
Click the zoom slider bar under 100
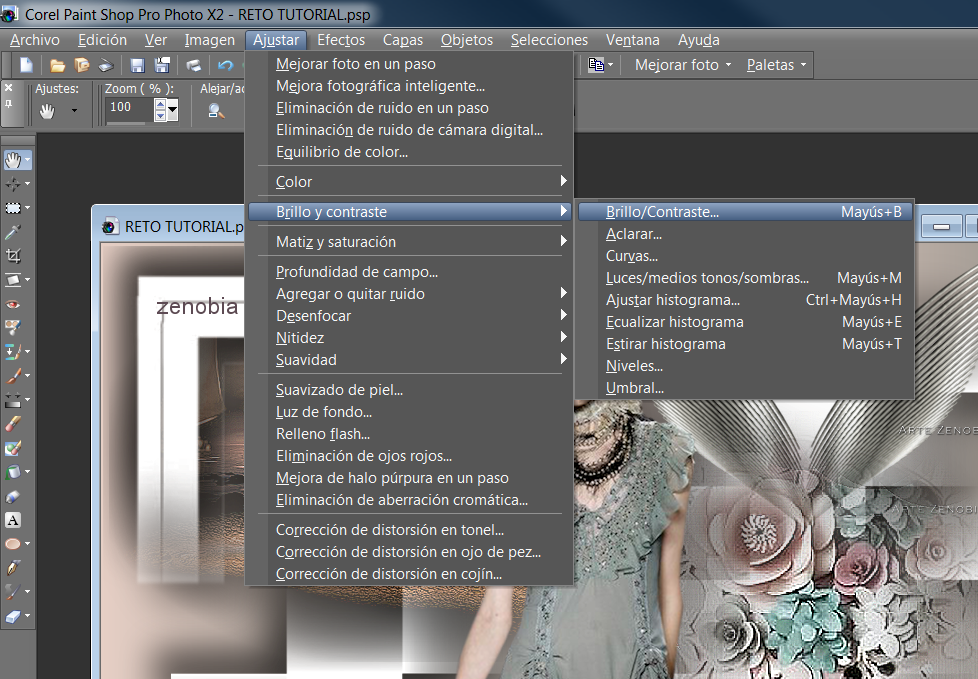pyautogui.click(x=126, y=123)
